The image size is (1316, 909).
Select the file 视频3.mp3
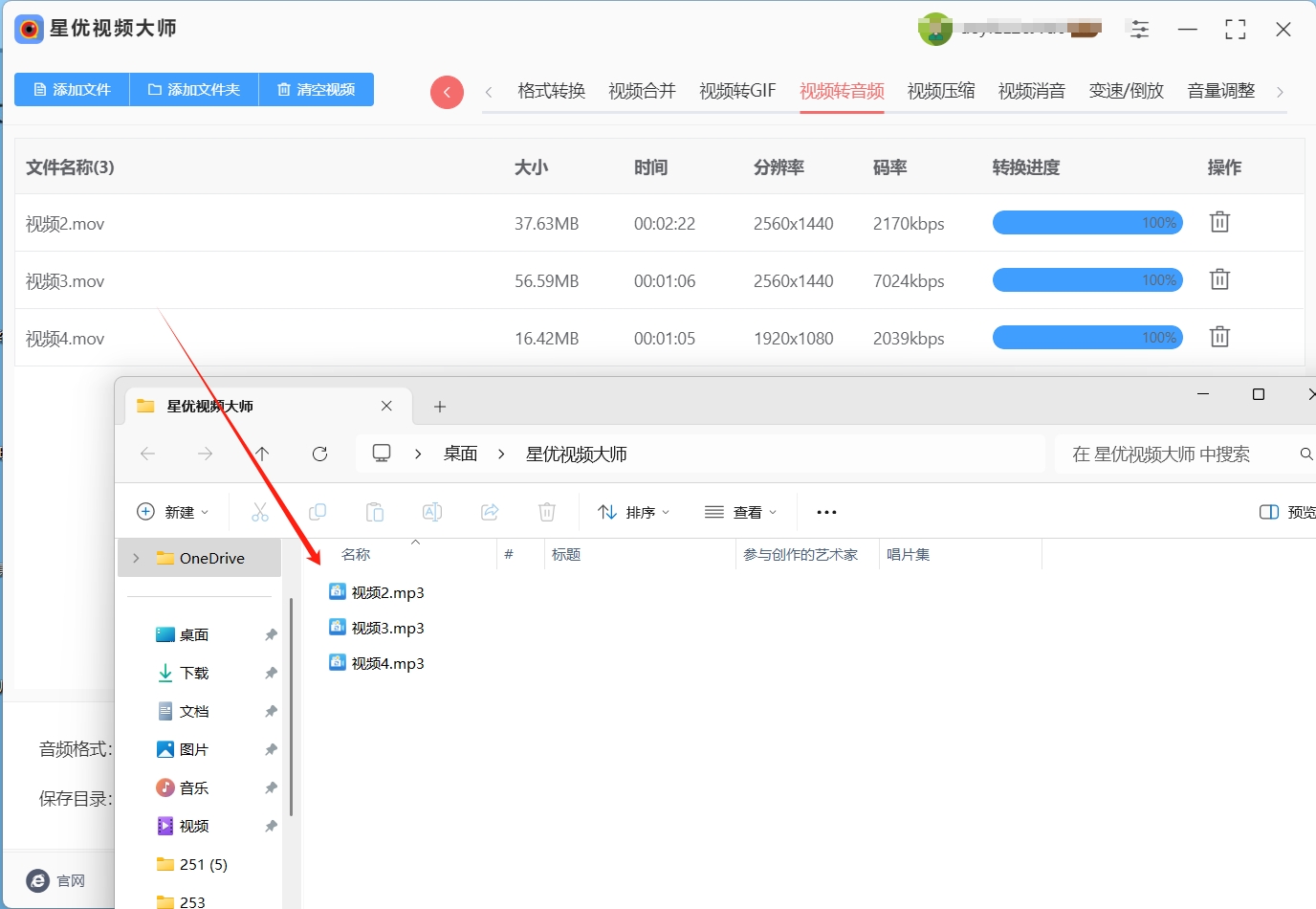coord(377,628)
